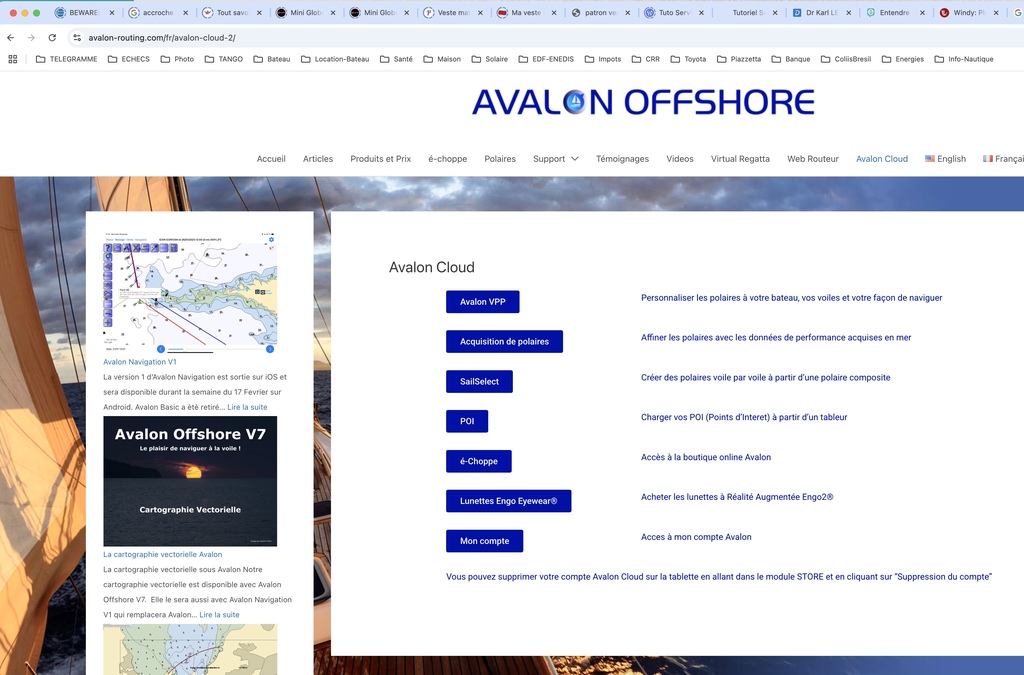The image size is (1024, 675).
Task: Click the browser forward arrow
Action: (x=31, y=38)
